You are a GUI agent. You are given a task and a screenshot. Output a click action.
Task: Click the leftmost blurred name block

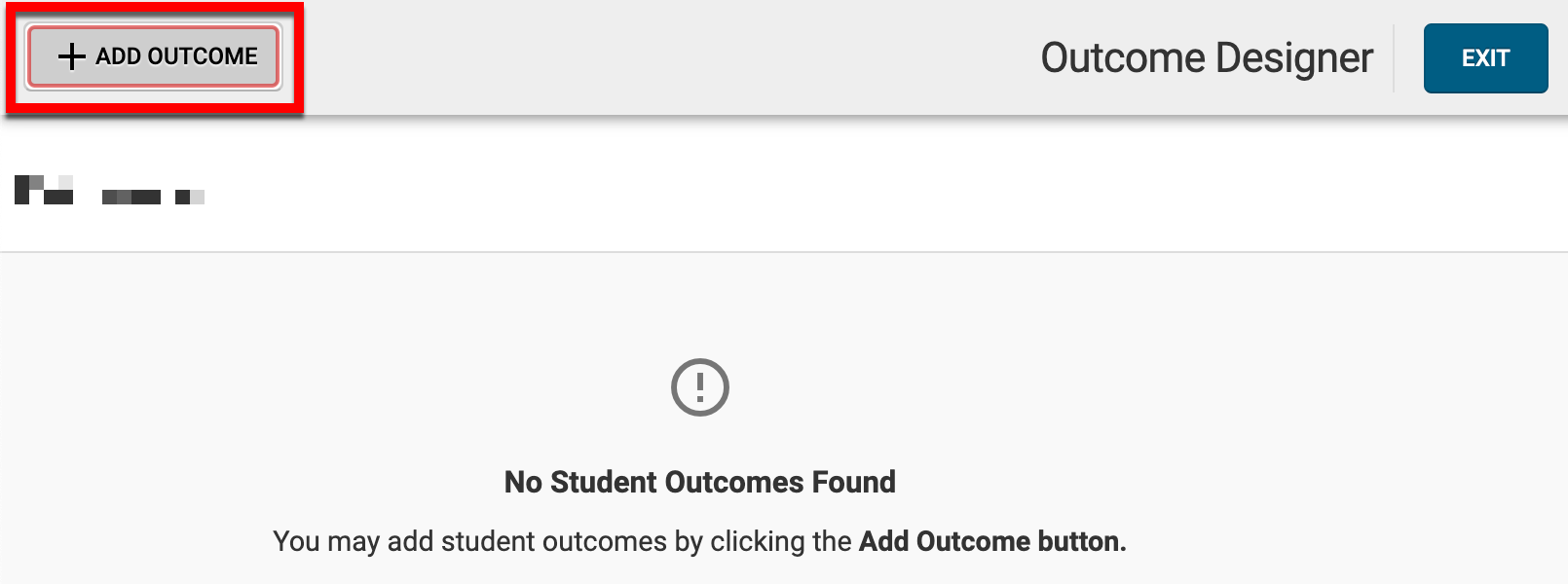(44, 189)
